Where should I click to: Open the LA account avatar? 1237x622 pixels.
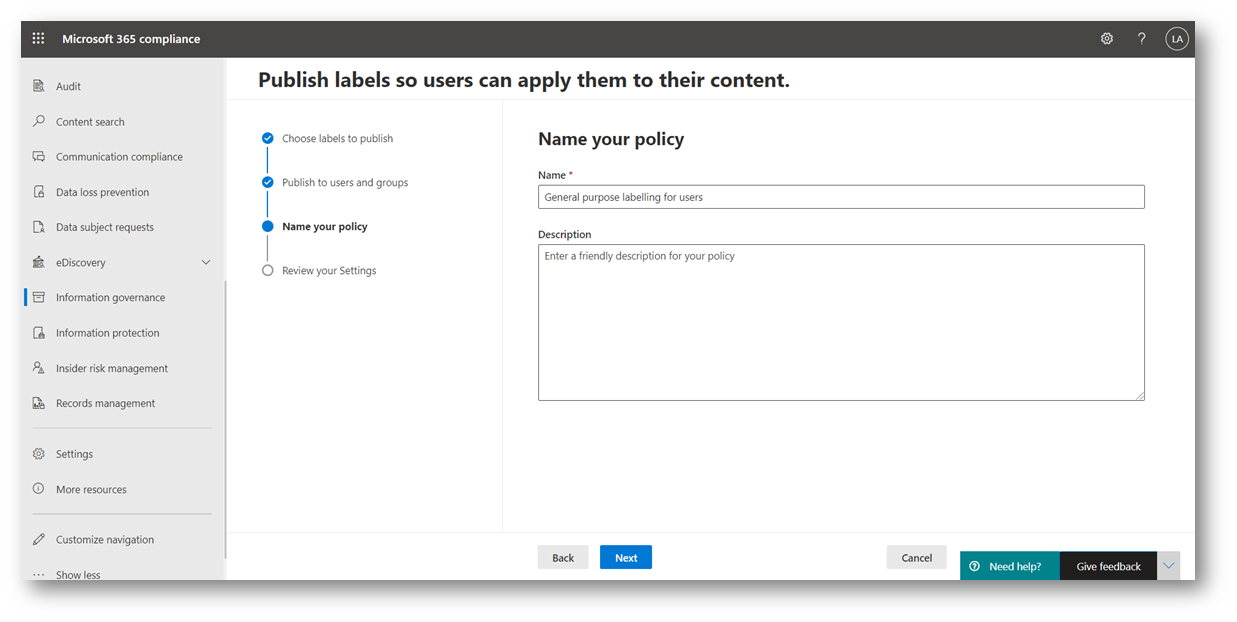pyautogui.click(x=1177, y=39)
